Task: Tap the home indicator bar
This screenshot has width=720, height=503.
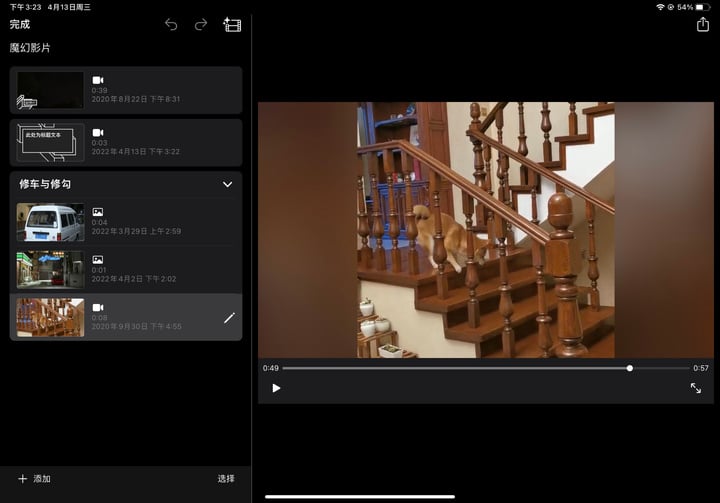Action: [360, 497]
